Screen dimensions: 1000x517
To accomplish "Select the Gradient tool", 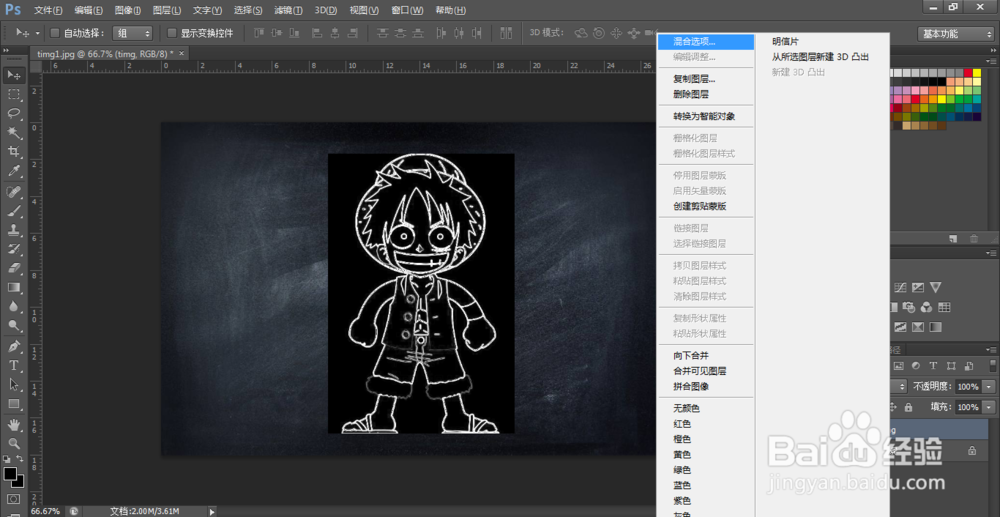I will [x=14, y=288].
